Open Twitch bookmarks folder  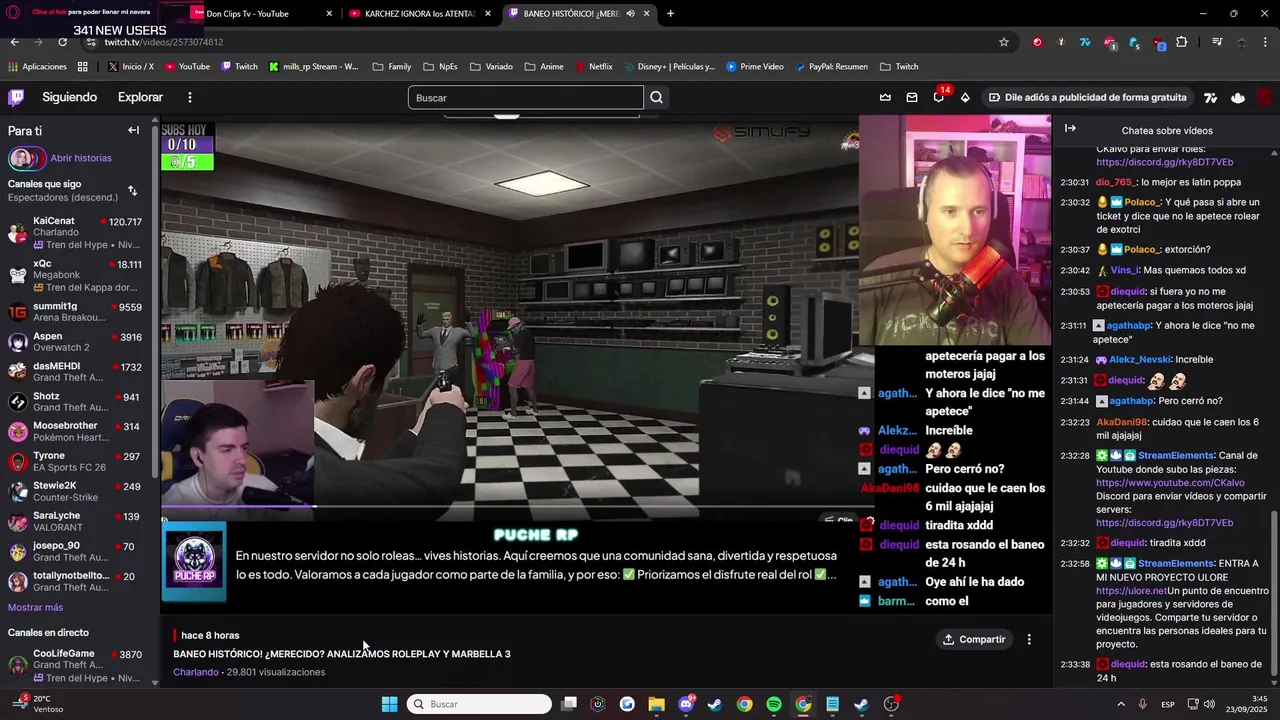coord(899,67)
